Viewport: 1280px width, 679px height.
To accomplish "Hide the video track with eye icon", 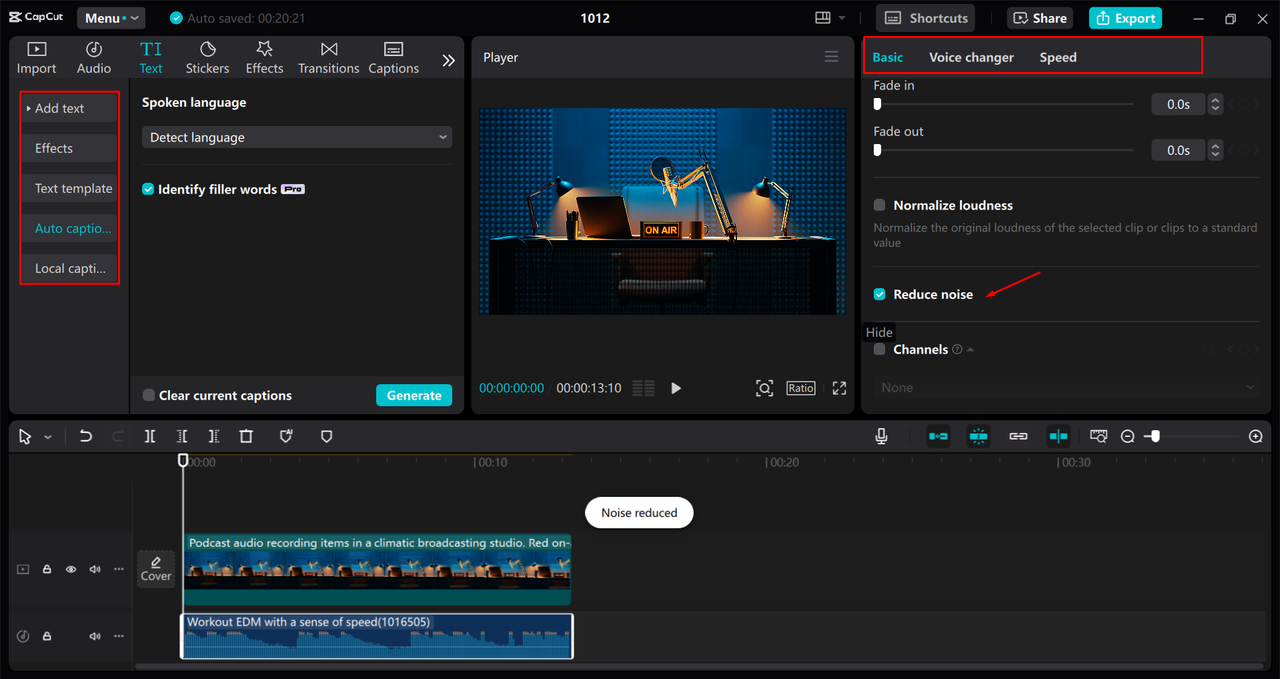I will tap(71, 569).
